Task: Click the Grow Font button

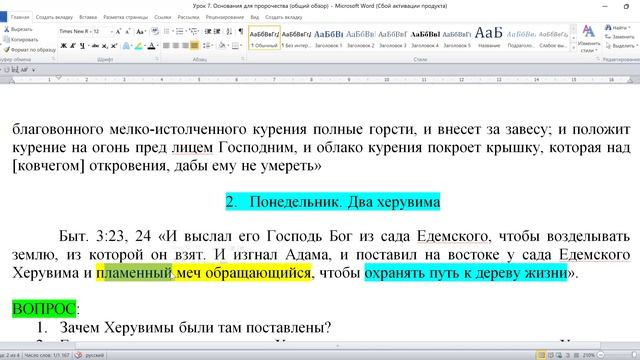Action: 118,31
